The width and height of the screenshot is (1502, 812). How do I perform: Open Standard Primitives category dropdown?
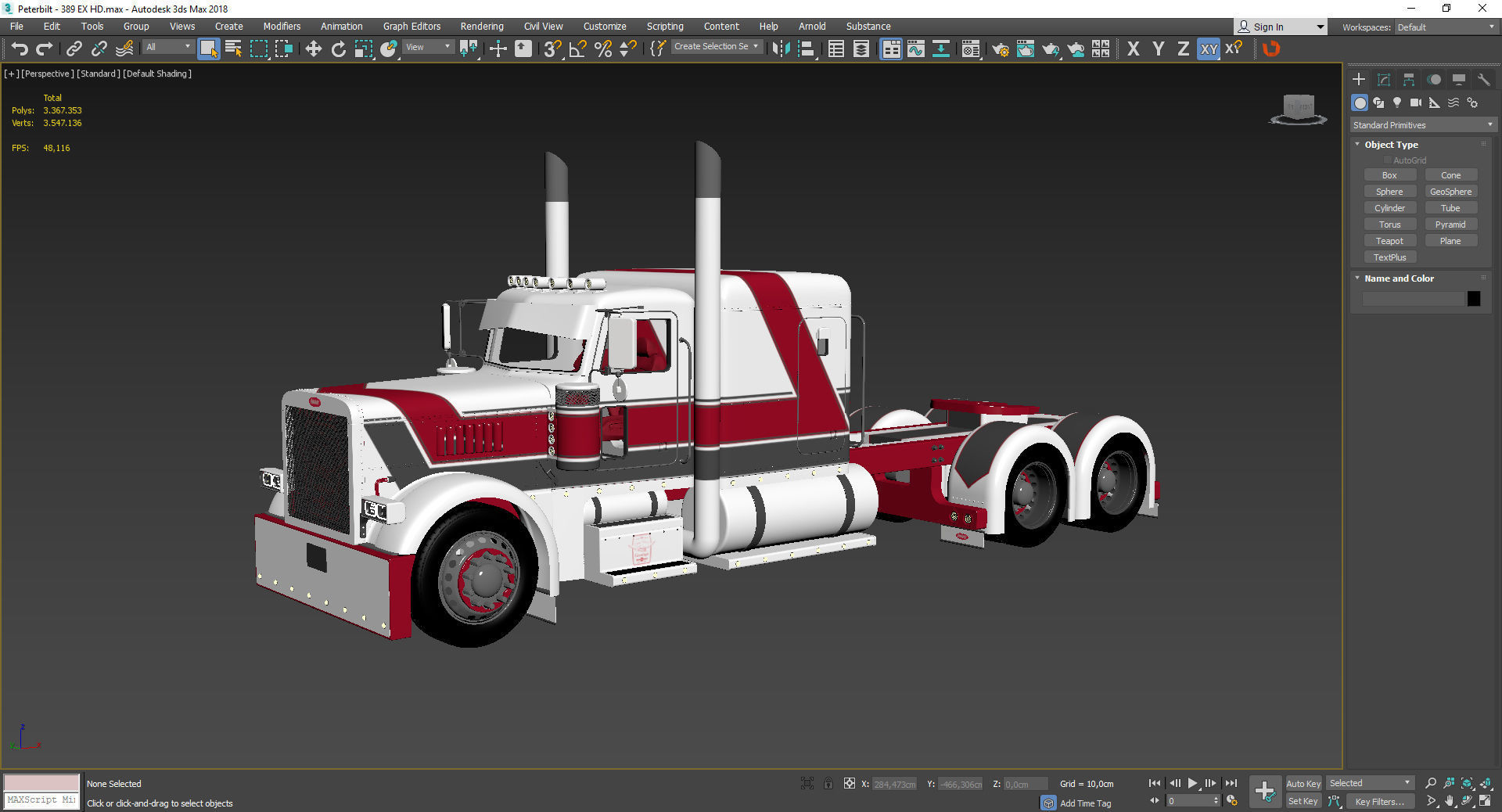[x=1423, y=125]
